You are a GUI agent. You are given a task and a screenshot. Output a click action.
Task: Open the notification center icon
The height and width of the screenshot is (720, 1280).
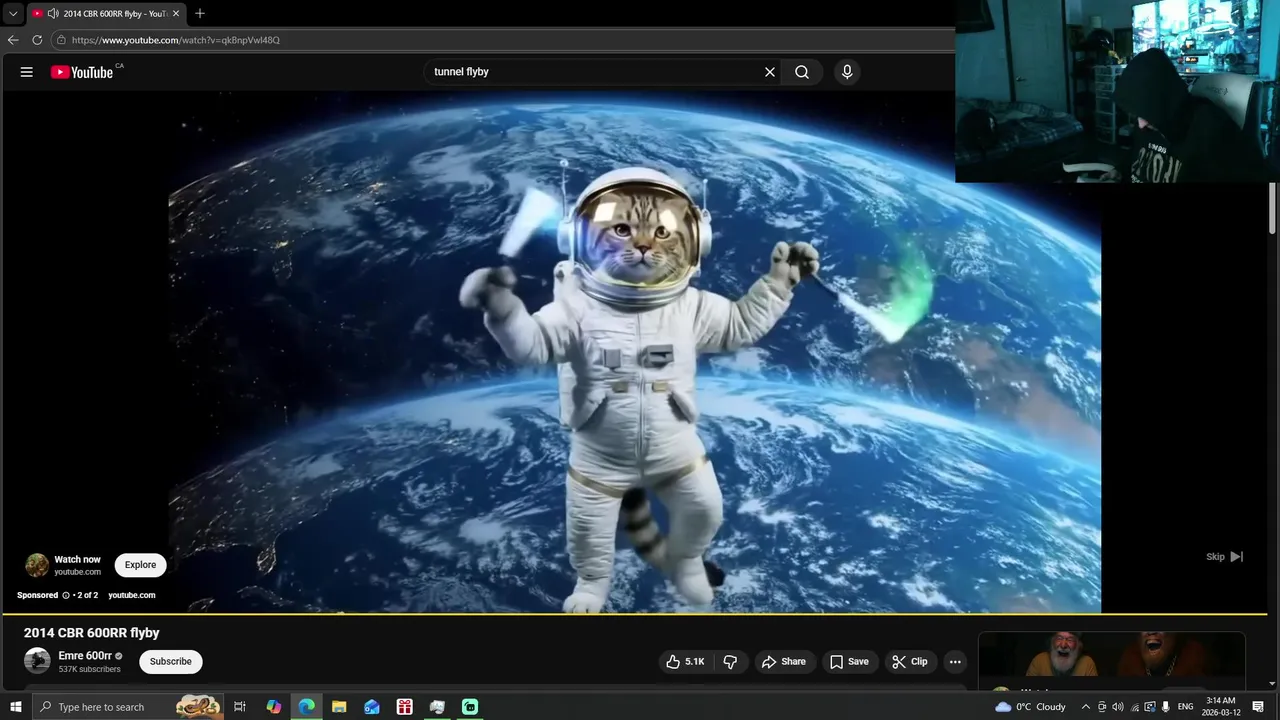(x=1258, y=707)
